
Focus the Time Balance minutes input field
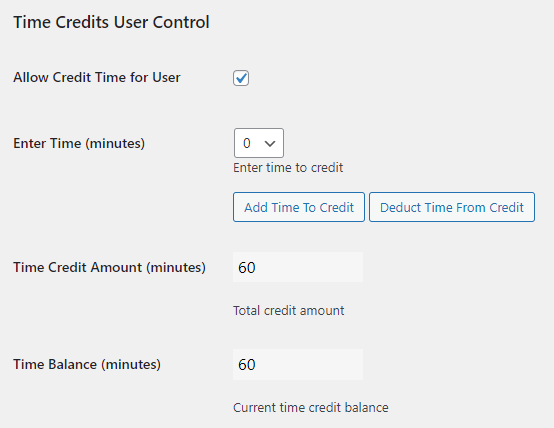[x=298, y=364]
